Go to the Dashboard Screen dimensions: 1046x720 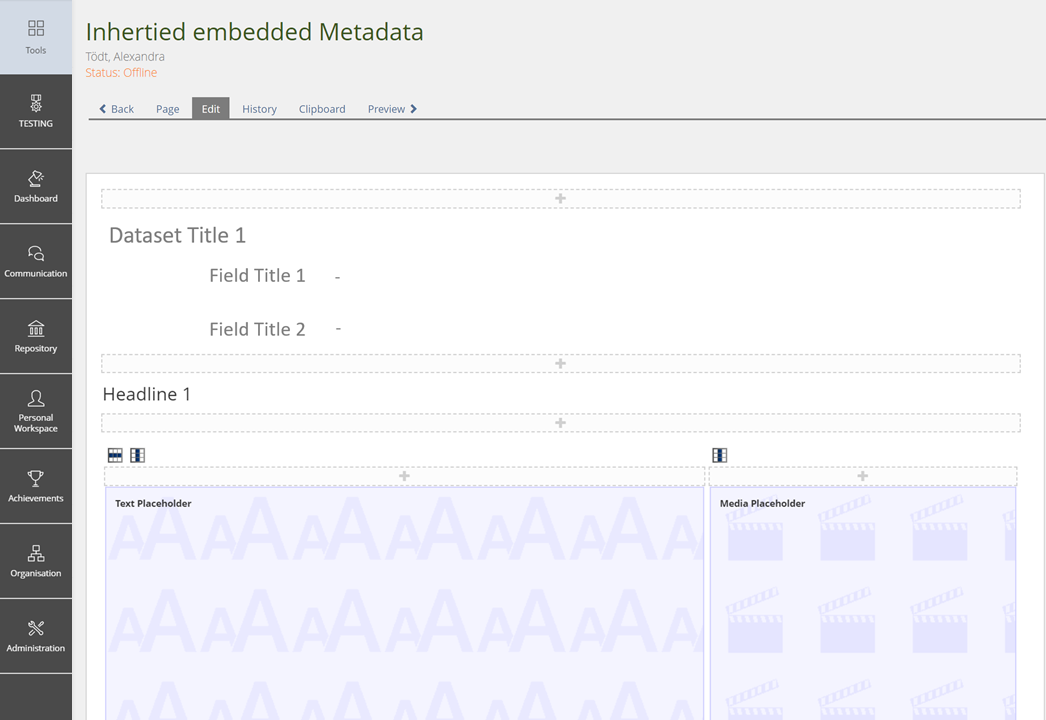(36, 186)
